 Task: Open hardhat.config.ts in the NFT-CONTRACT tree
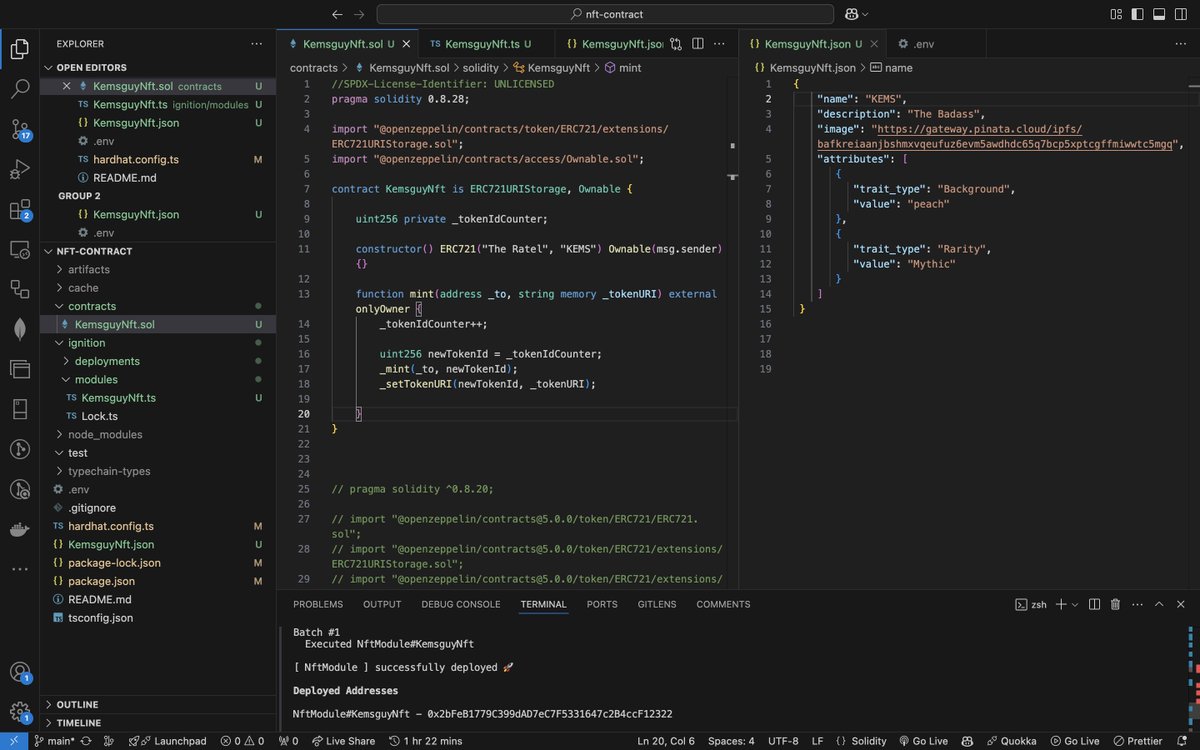(111, 526)
